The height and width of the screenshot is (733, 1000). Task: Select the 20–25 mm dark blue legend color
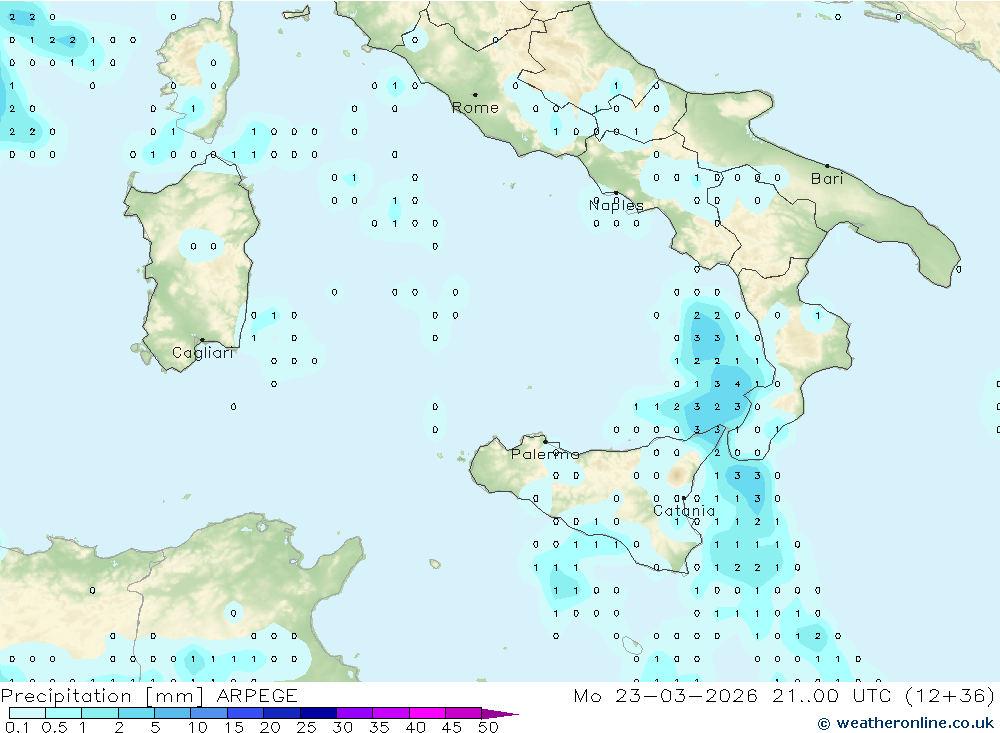[x=282, y=713]
